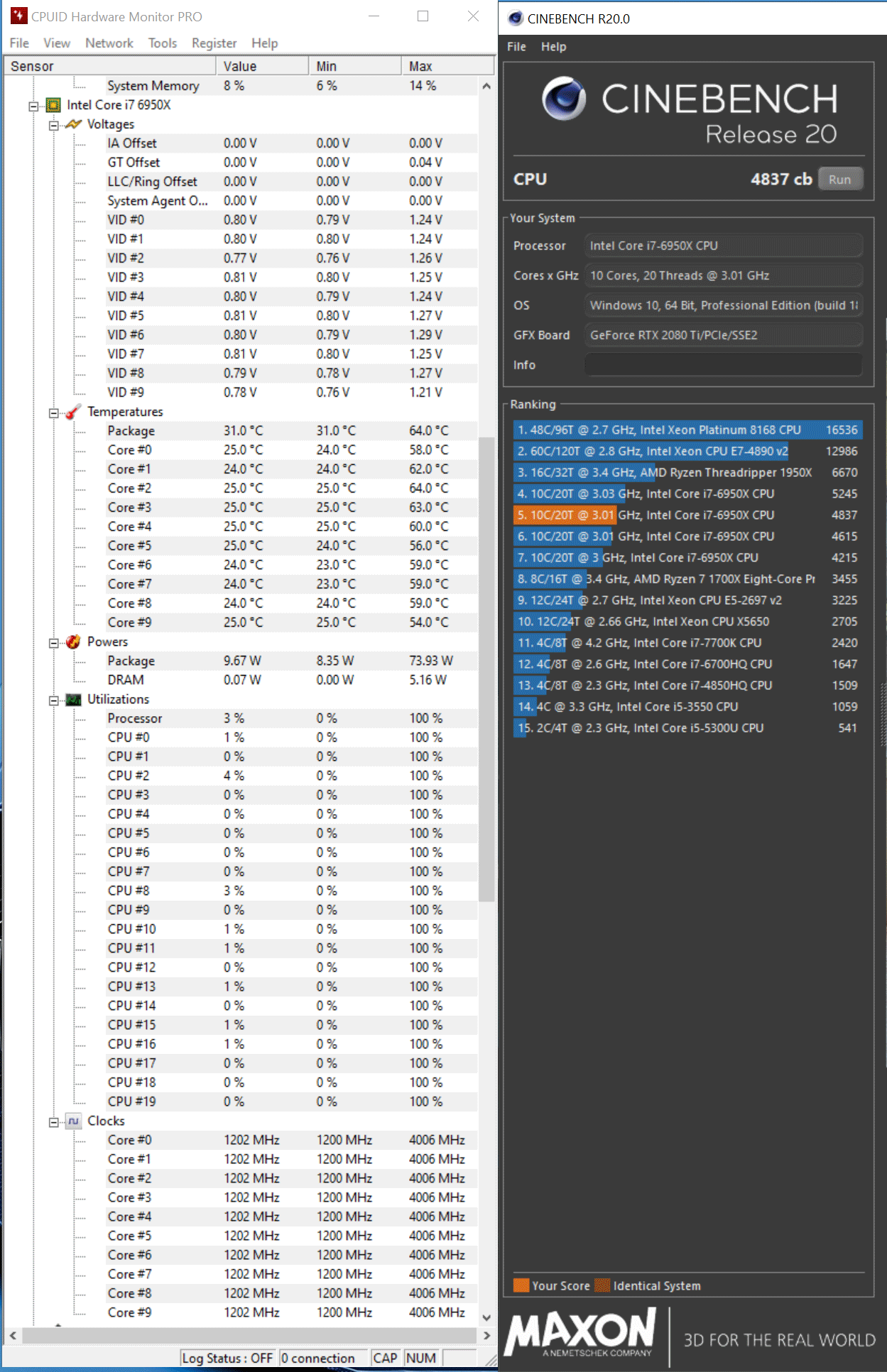The height and width of the screenshot is (1372, 887).
Task: Click the GFX Board field
Action: click(723, 335)
